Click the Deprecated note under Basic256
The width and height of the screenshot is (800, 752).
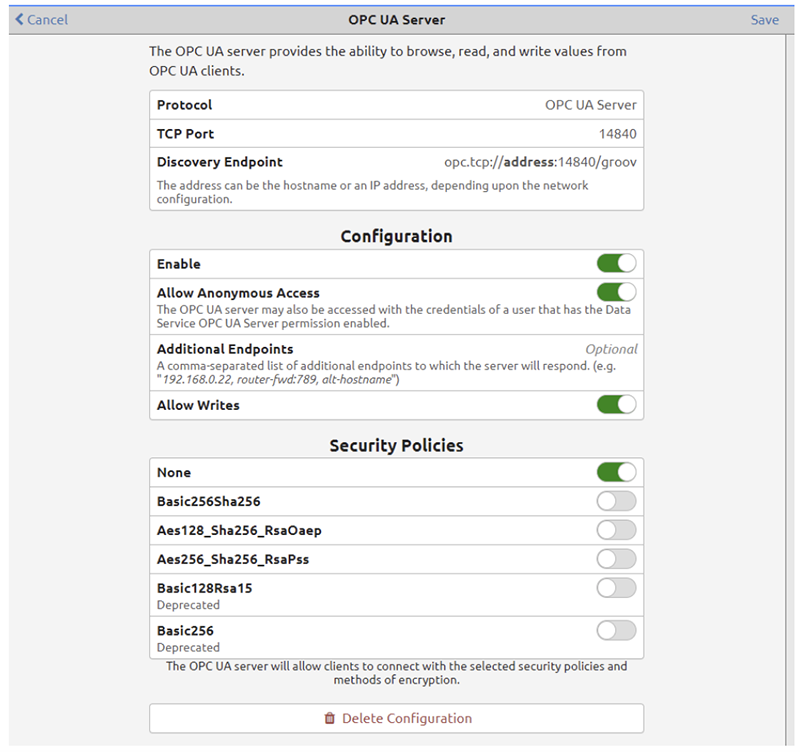(188, 647)
